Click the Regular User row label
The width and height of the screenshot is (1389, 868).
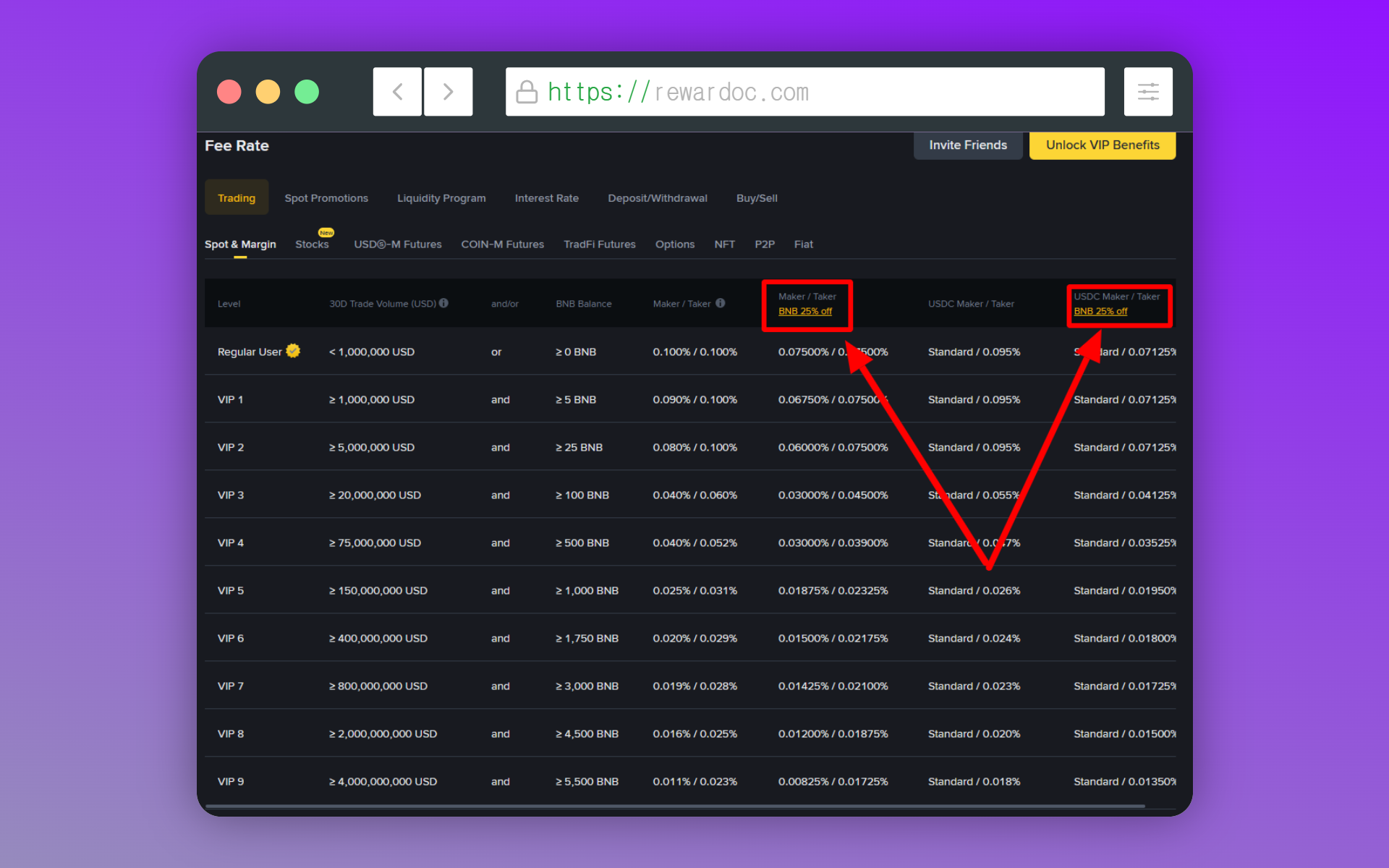[250, 352]
